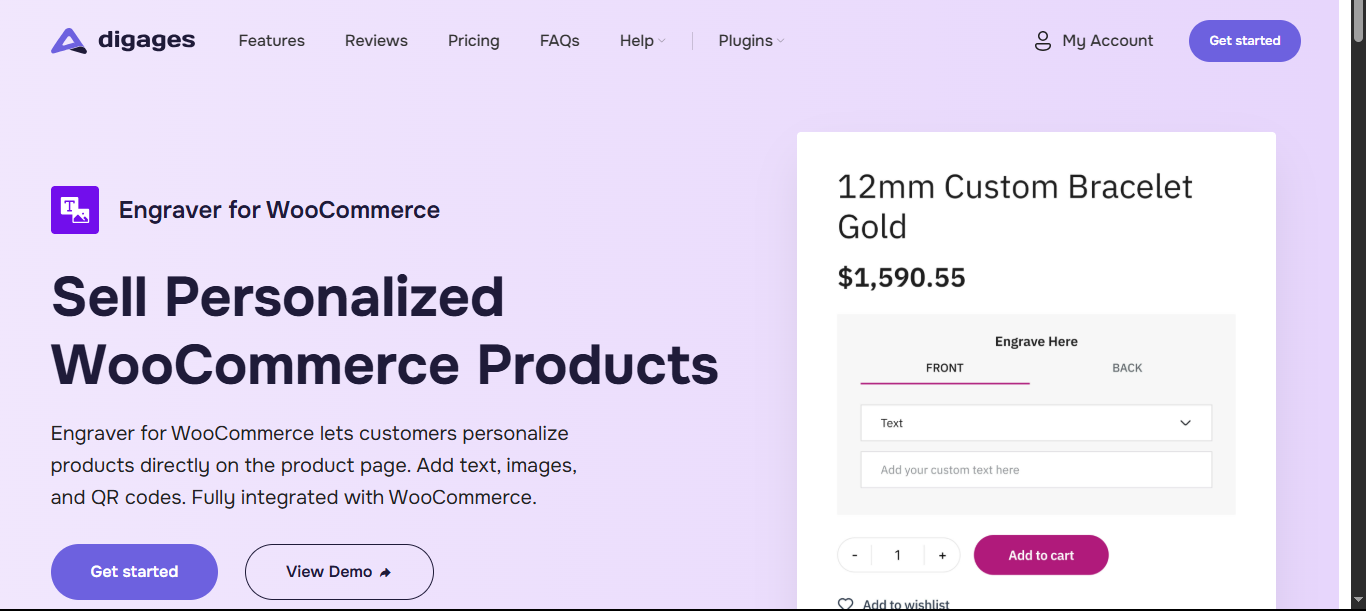Switch to the BACK engraving tab
Screen dimensions: 1366x611
(x=1127, y=368)
